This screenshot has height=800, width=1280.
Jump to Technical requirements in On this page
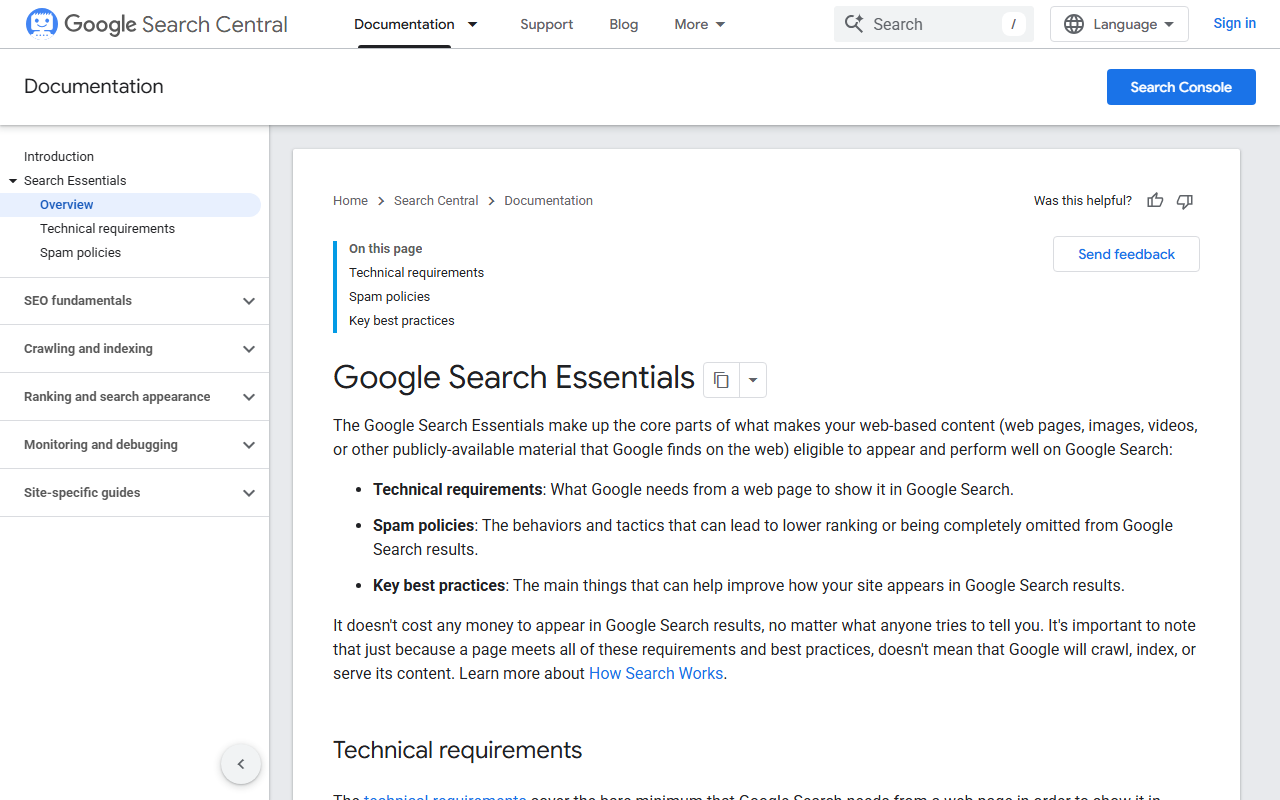(x=416, y=273)
